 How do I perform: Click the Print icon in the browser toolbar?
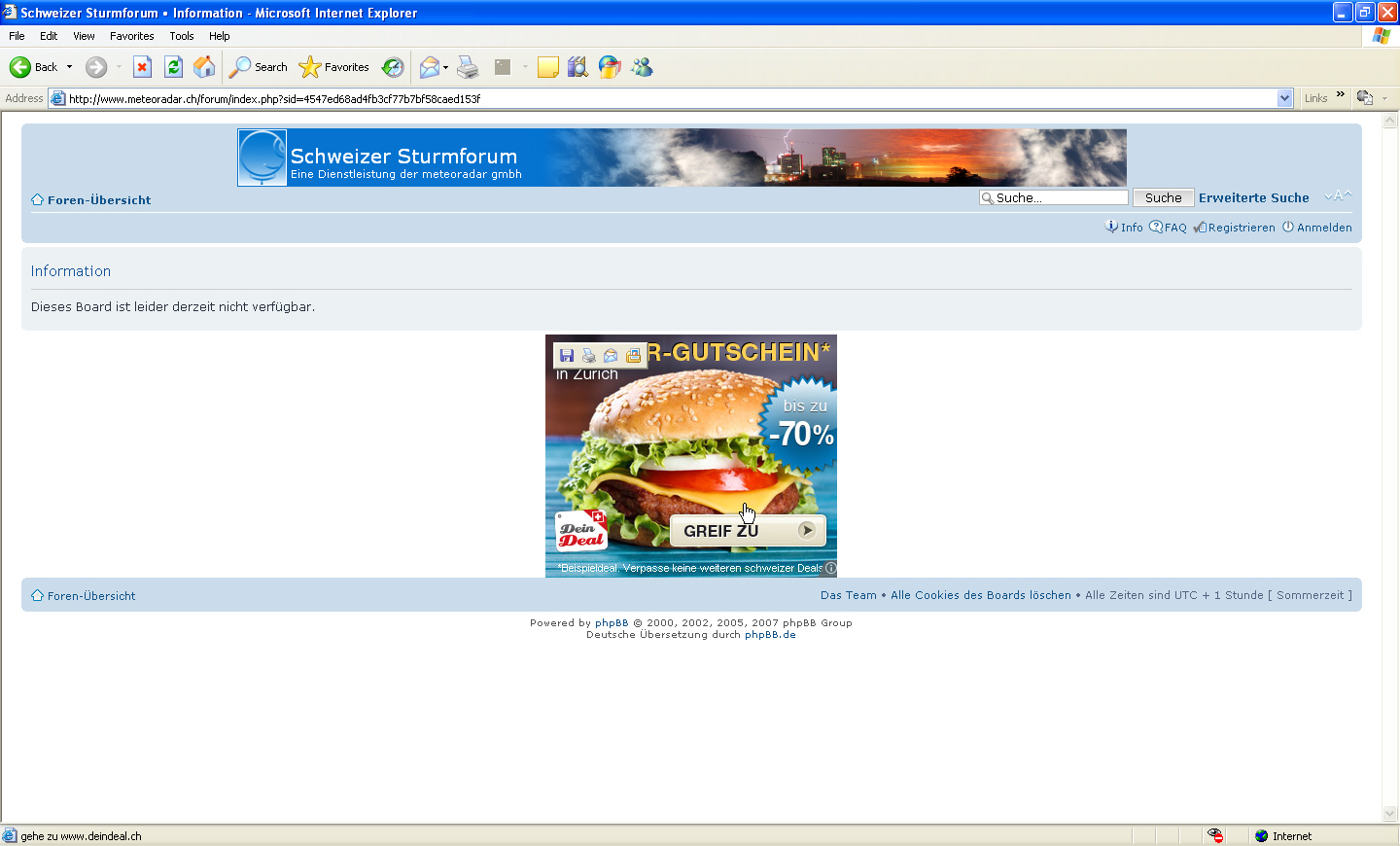(468, 67)
